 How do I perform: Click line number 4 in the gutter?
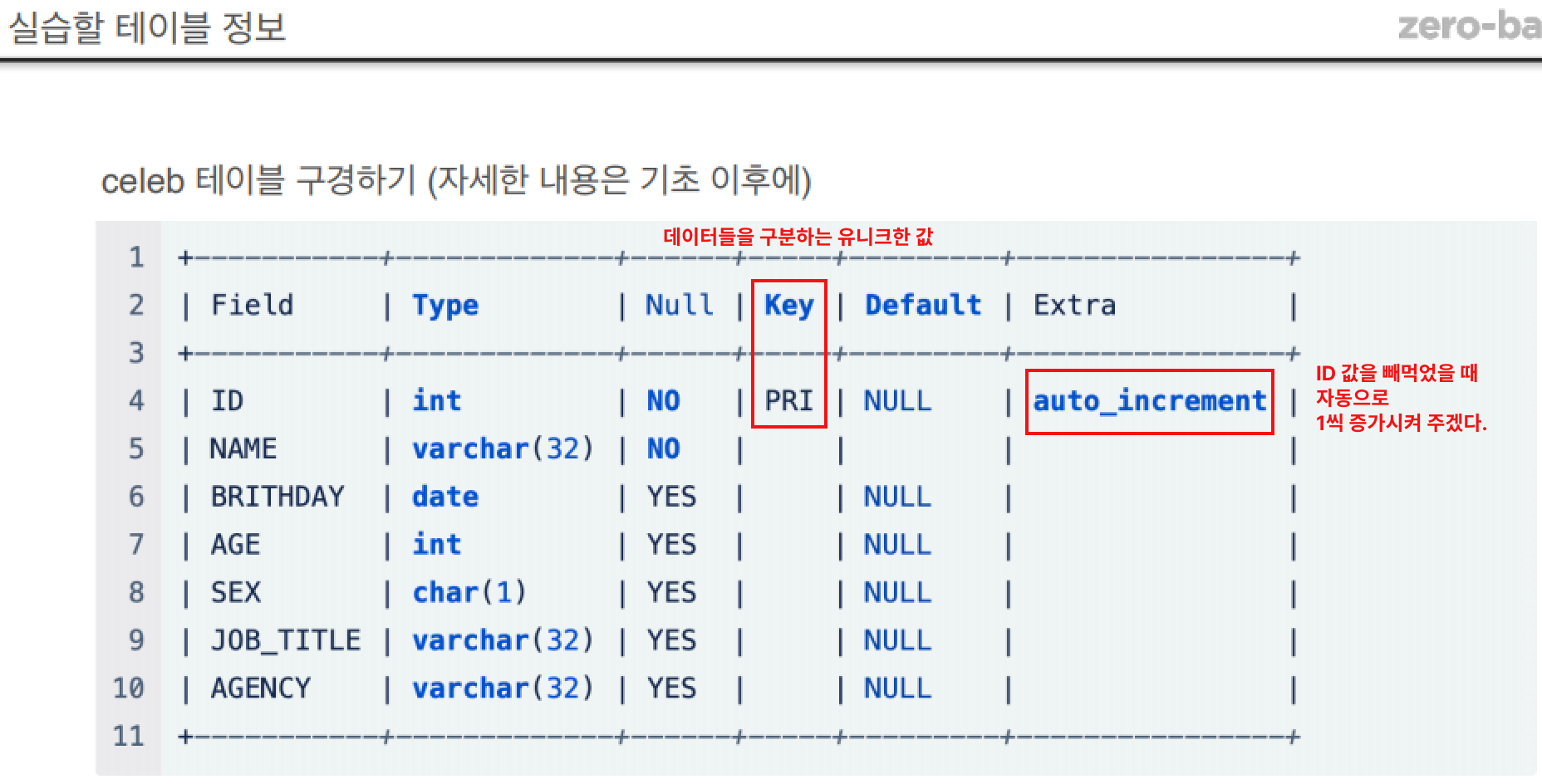click(x=136, y=401)
